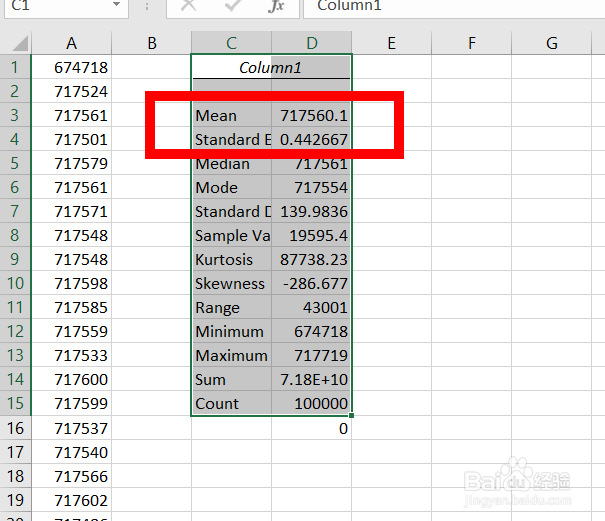Select row 9 header
Image resolution: width=605 pixels, height=521 pixels.
point(15,260)
